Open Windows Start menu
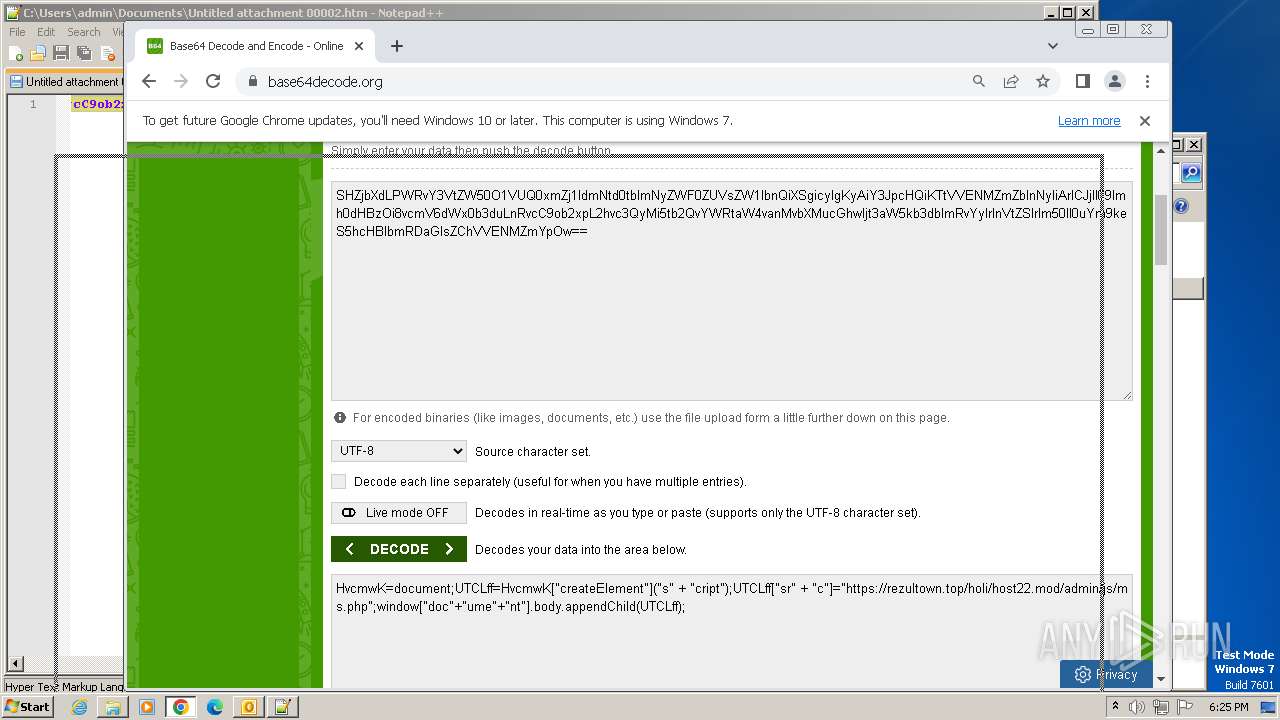Image resolution: width=1280 pixels, height=720 pixels. [27, 706]
